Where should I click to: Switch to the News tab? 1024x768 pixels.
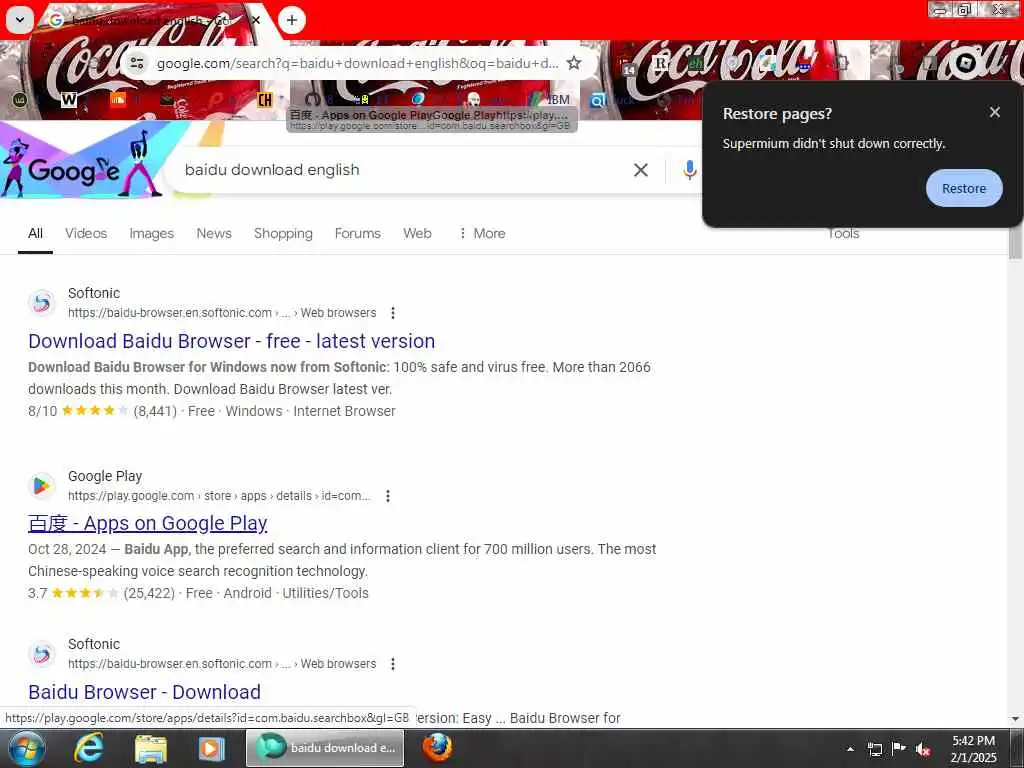coord(214,233)
